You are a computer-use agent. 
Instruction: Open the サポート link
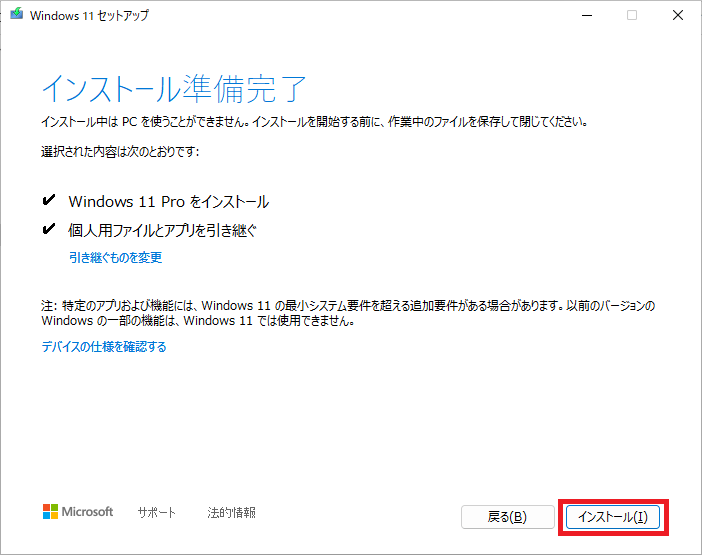156,512
